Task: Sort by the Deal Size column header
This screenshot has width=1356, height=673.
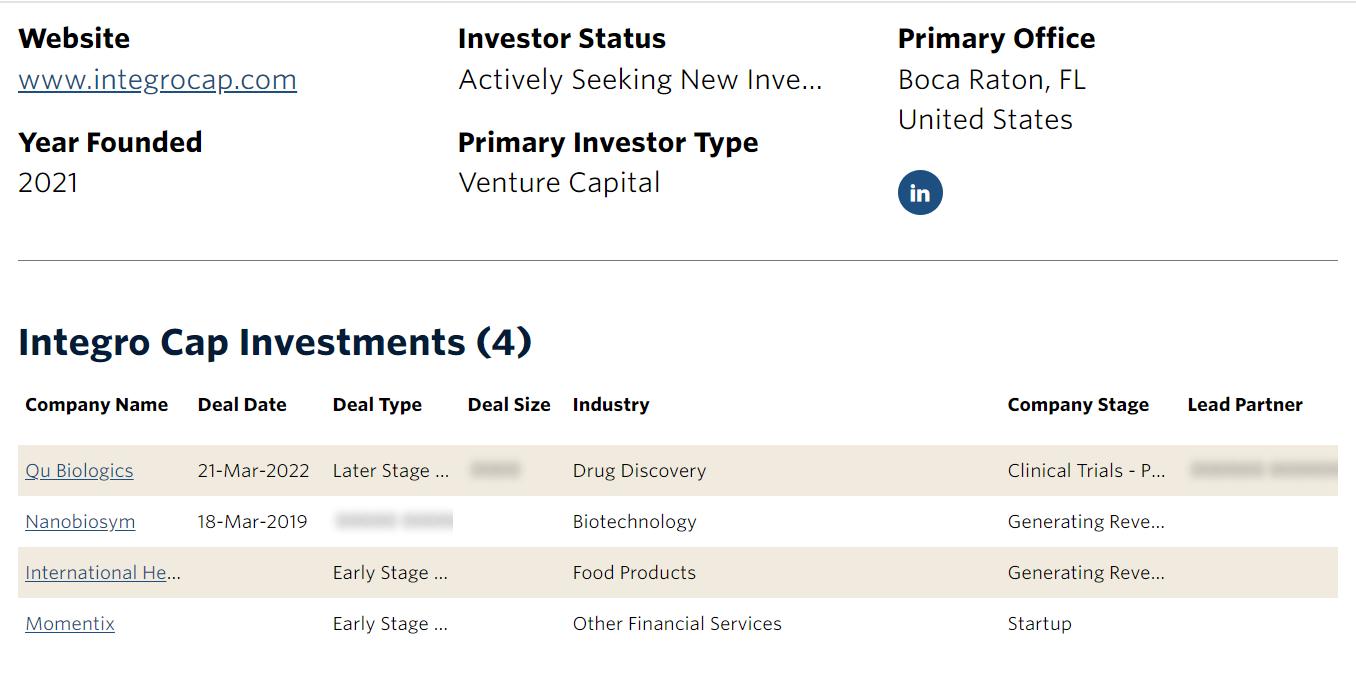Action: [x=509, y=405]
